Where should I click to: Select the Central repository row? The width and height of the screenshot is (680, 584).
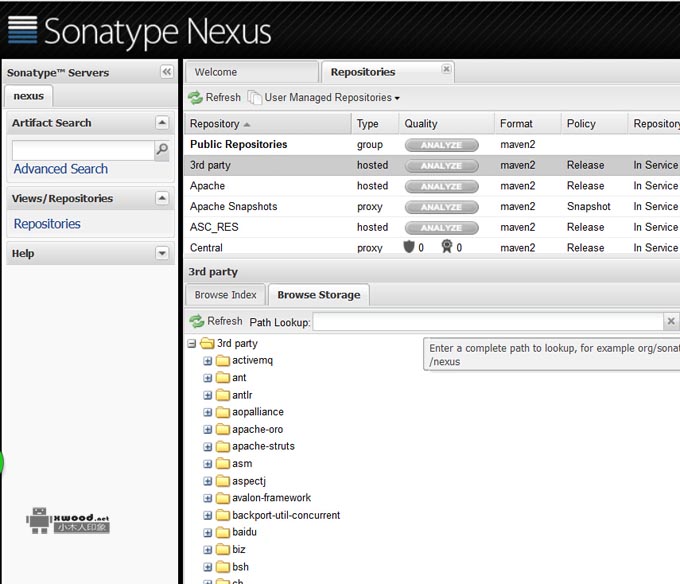pyautogui.click(x=432, y=248)
